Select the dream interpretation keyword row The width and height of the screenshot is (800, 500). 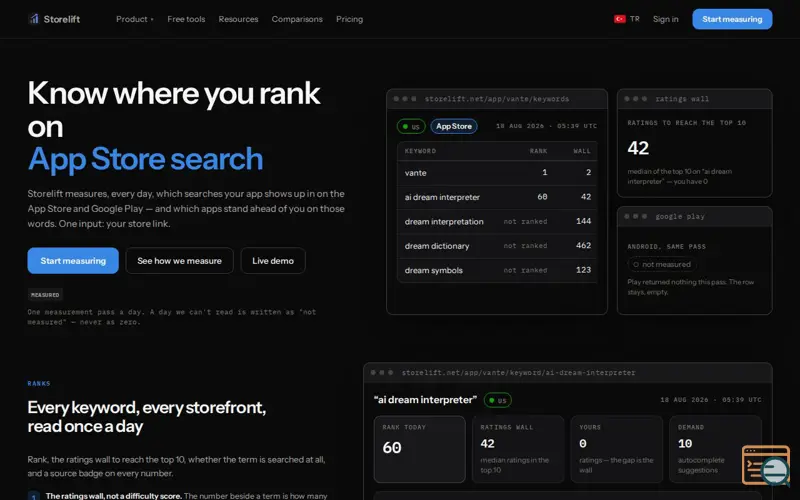pos(497,221)
